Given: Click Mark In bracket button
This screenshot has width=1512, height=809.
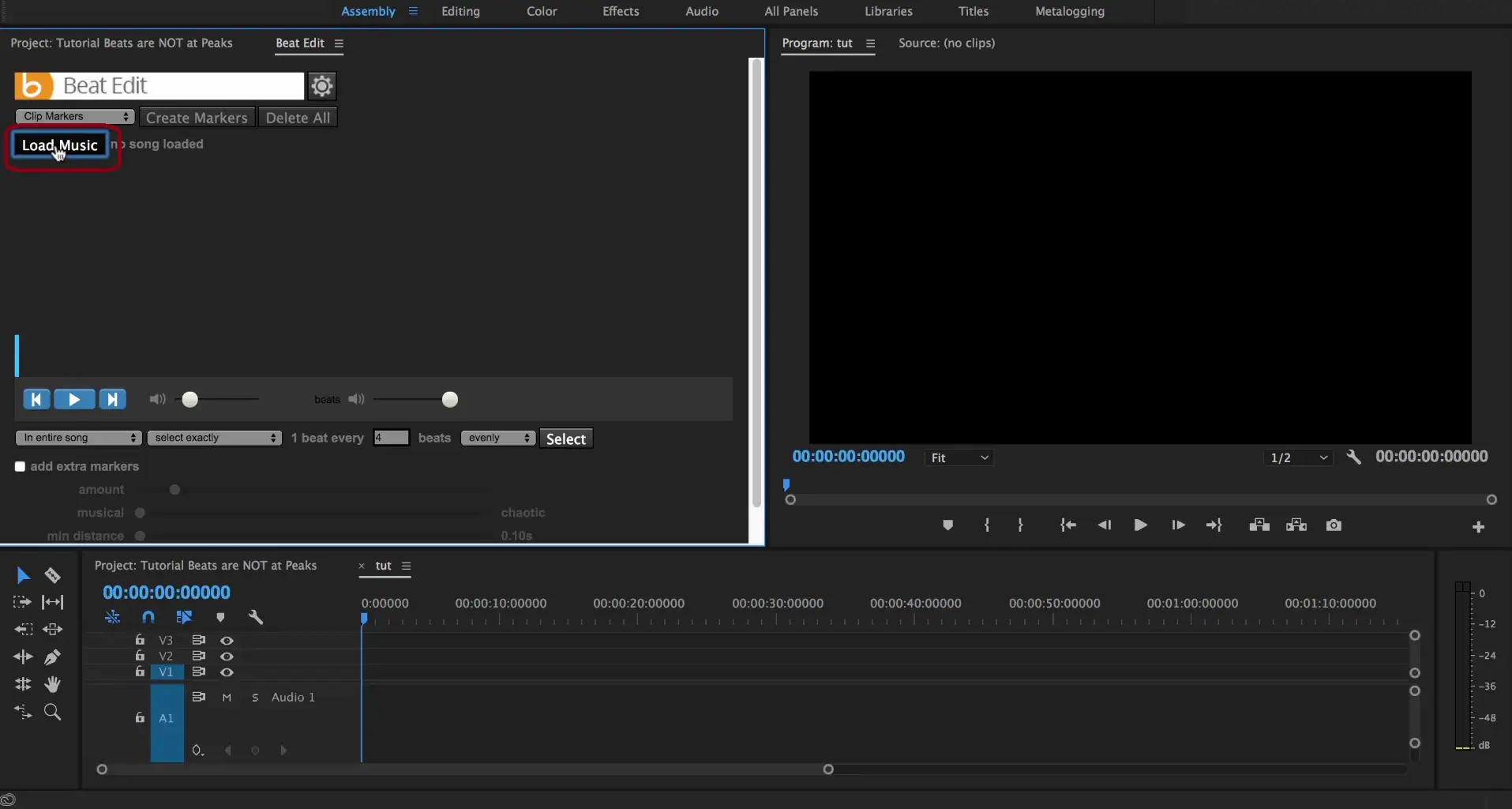Looking at the screenshot, I should coord(987,525).
